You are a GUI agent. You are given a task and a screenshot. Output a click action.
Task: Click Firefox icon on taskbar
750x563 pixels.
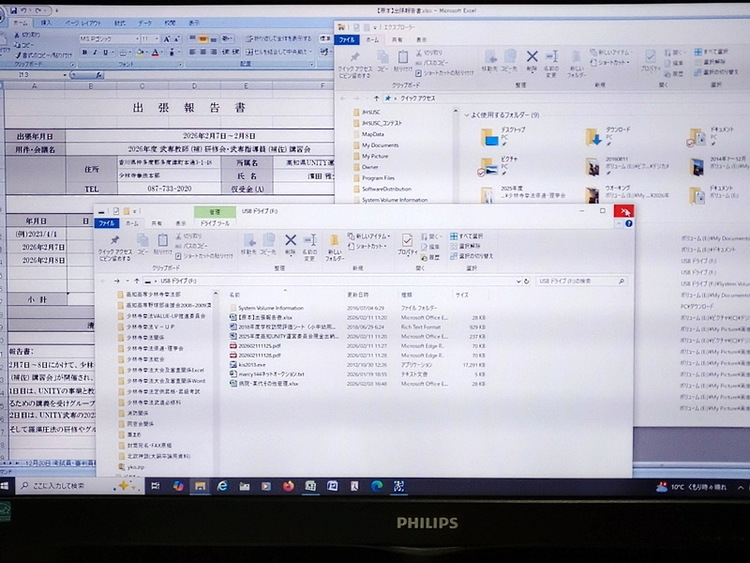click(288, 486)
